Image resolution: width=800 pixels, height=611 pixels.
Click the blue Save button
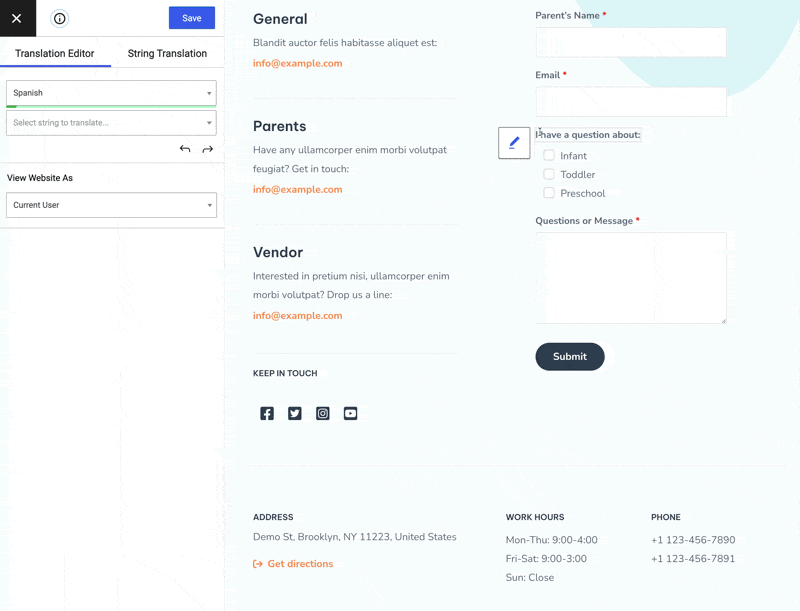(x=192, y=18)
